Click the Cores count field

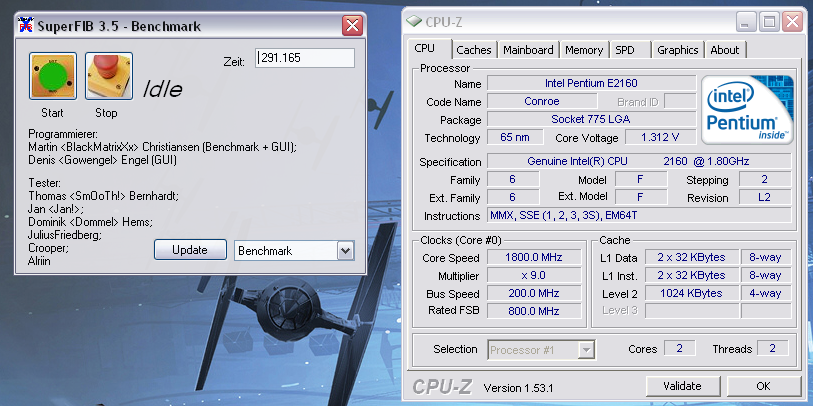680,348
